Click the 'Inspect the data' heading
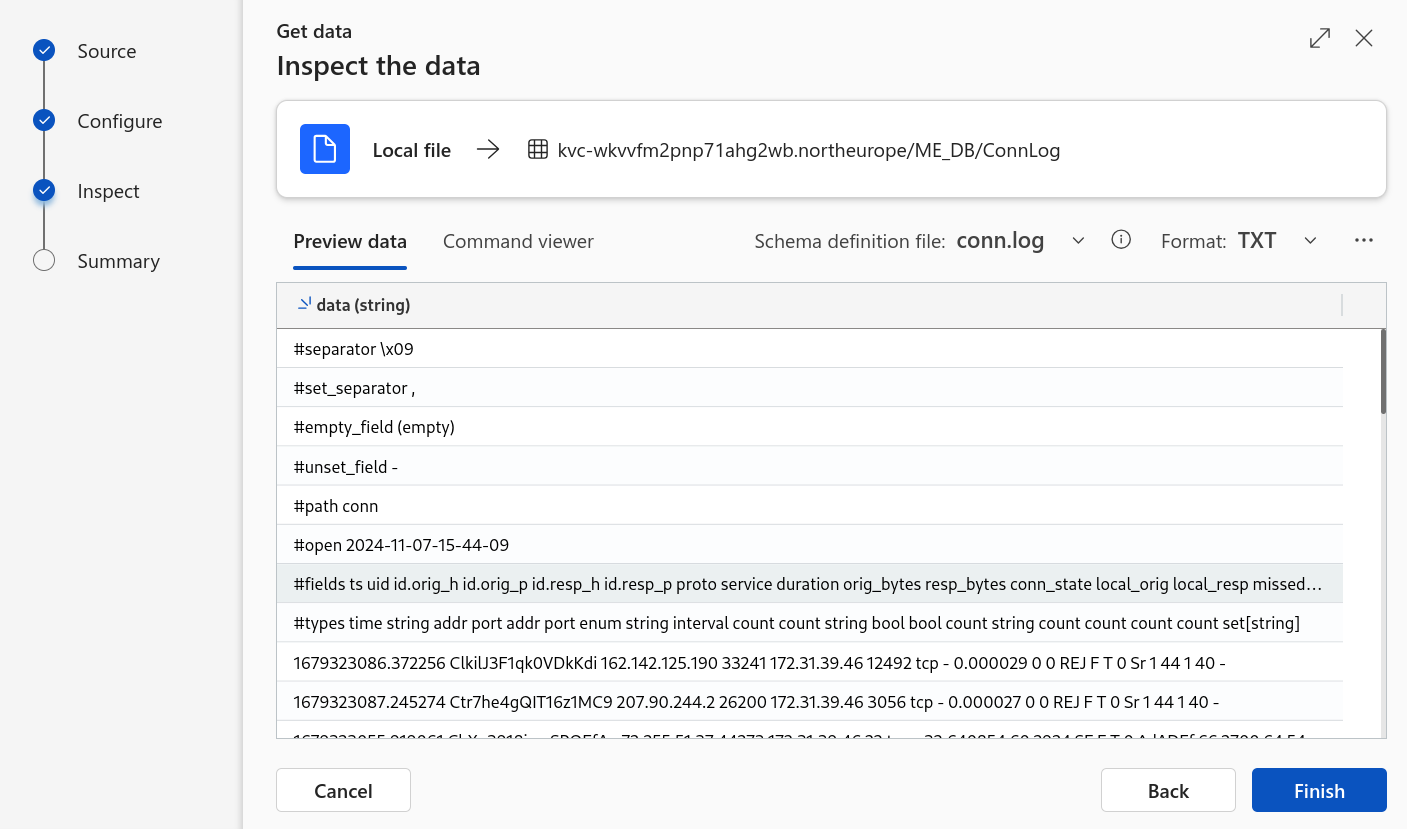The image size is (1407, 829). (x=378, y=66)
